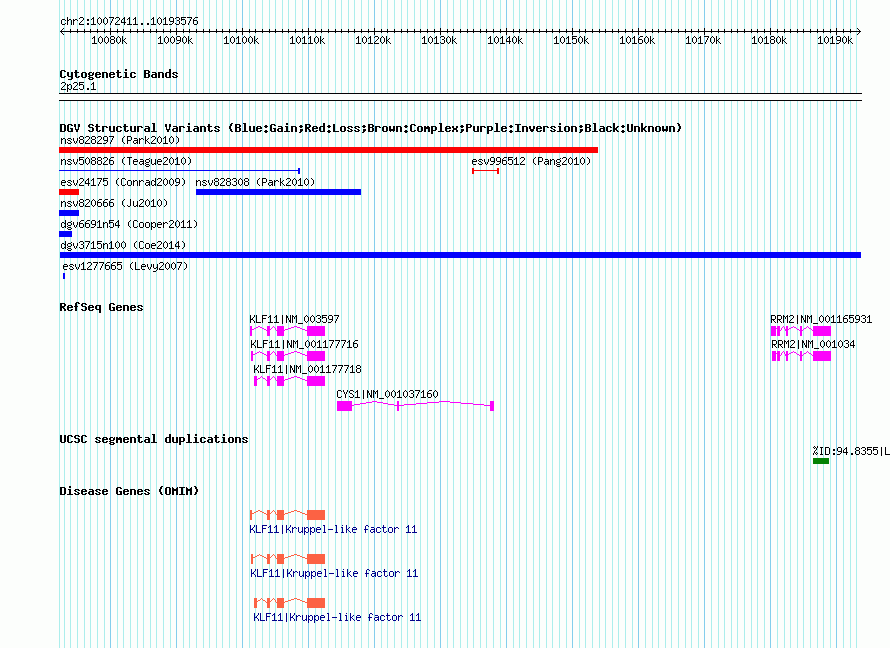
Task: Select the Cytogenetic Bands track title
Action: 119,74
